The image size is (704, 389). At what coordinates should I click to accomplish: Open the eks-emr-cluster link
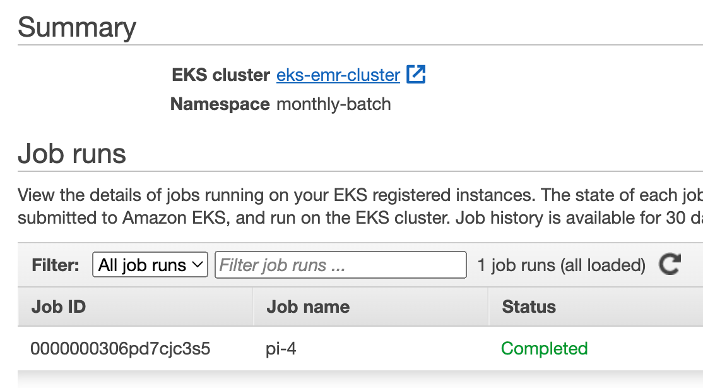[338, 75]
